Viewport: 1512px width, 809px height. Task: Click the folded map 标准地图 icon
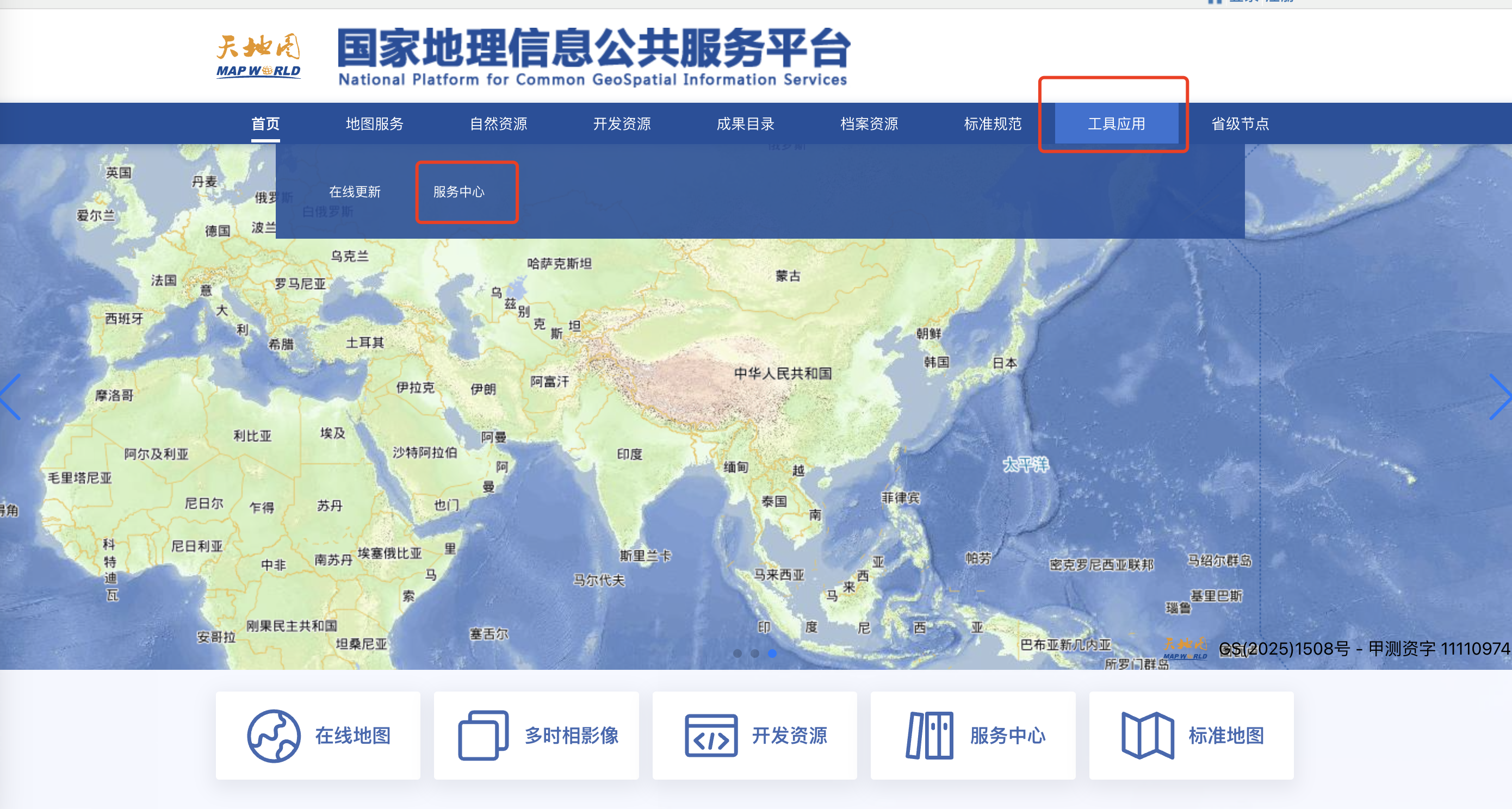1148,736
